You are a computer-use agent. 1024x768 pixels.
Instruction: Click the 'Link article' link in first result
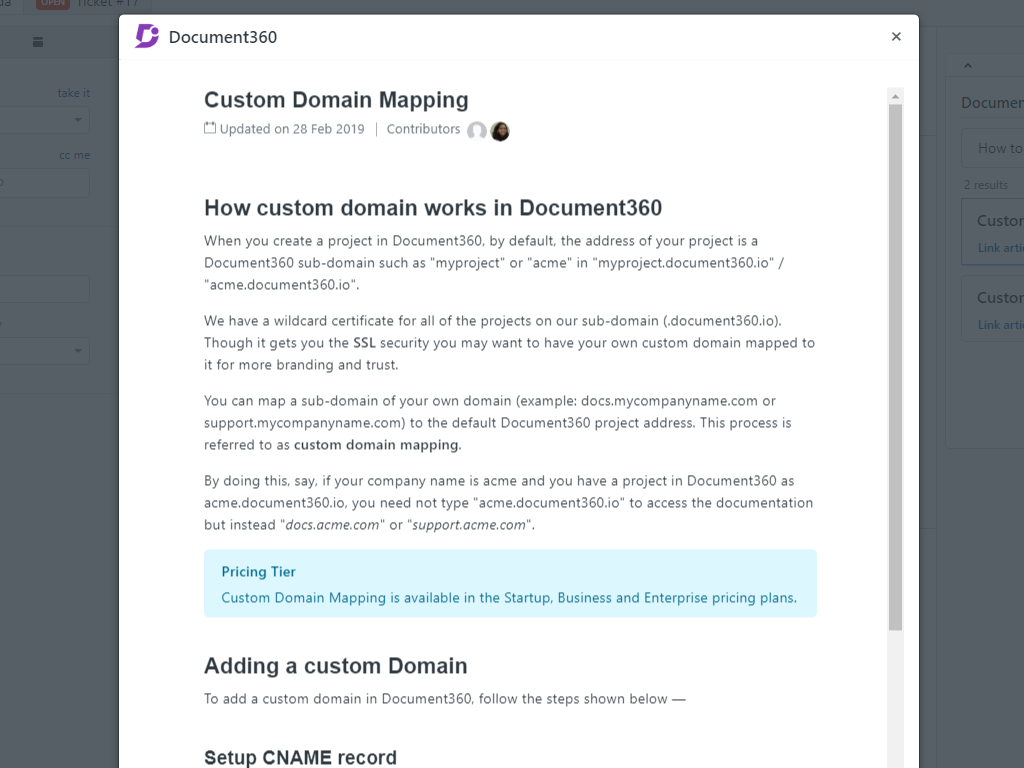pyautogui.click(x=1000, y=248)
